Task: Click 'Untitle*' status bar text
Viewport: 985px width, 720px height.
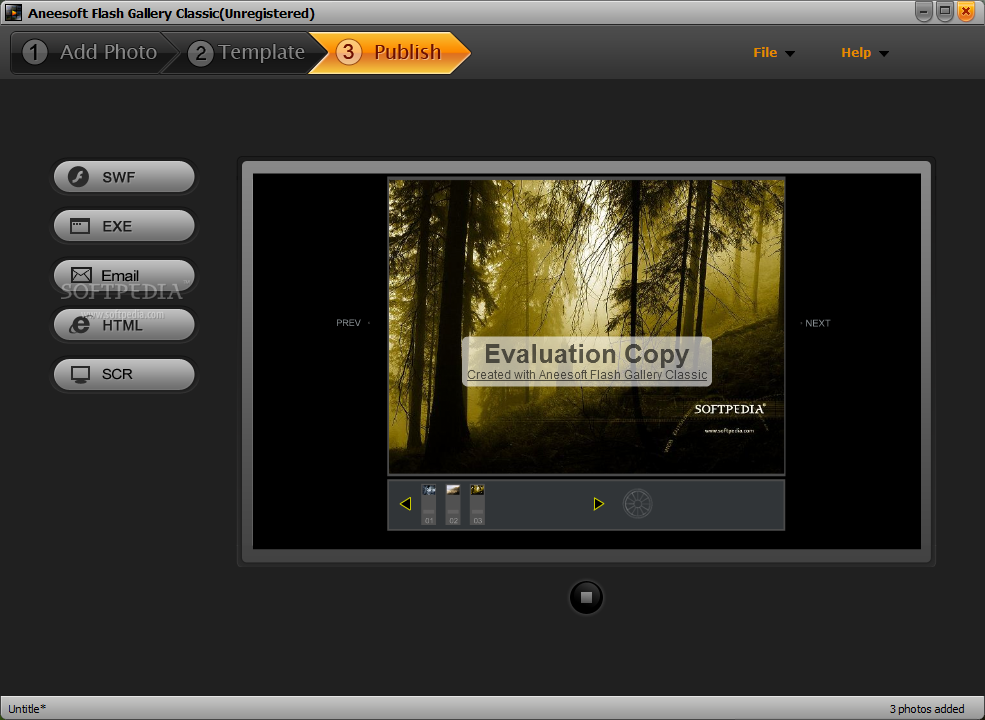Action: click(x=27, y=709)
